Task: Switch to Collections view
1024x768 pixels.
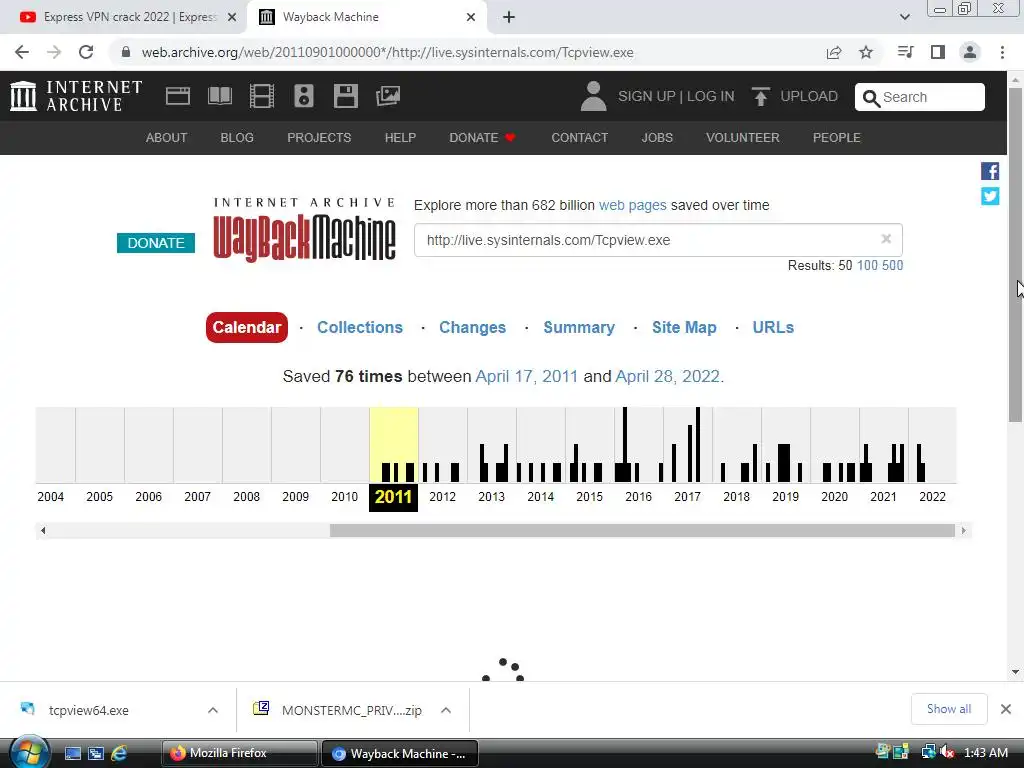Action: 360,327
